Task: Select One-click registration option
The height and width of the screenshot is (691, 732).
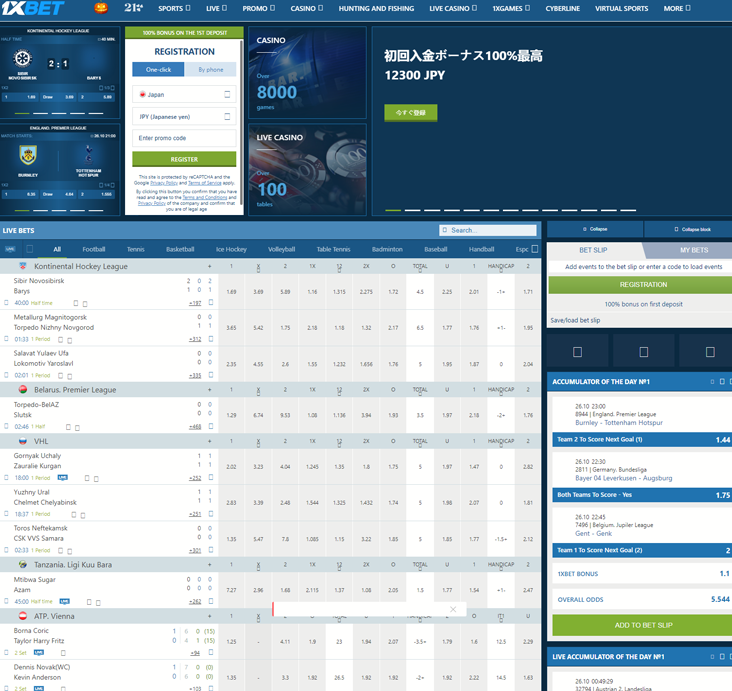Action: [158, 70]
